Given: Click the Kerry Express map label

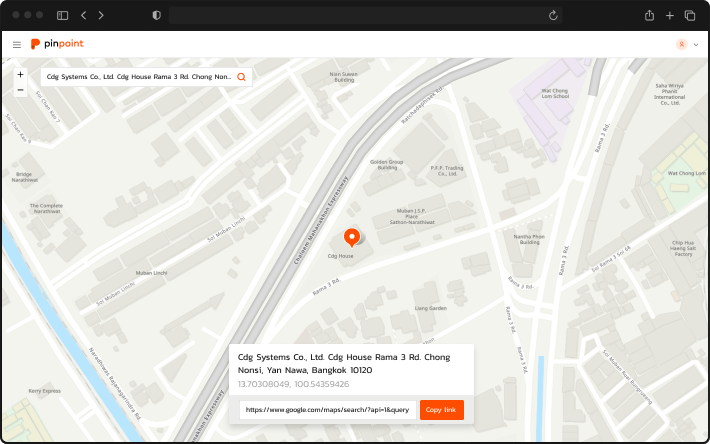Looking at the screenshot, I should click(44, 391).
